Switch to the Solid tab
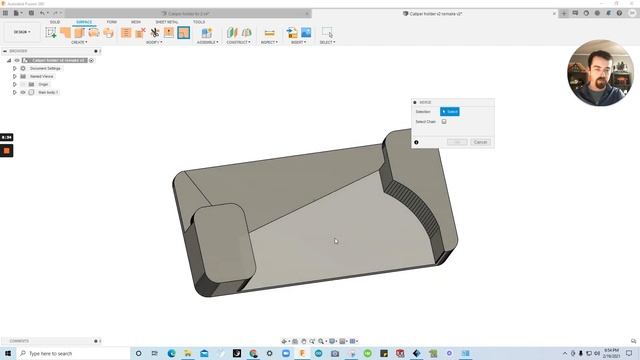This screenshot has height=360, width=640. click(55, 22)
